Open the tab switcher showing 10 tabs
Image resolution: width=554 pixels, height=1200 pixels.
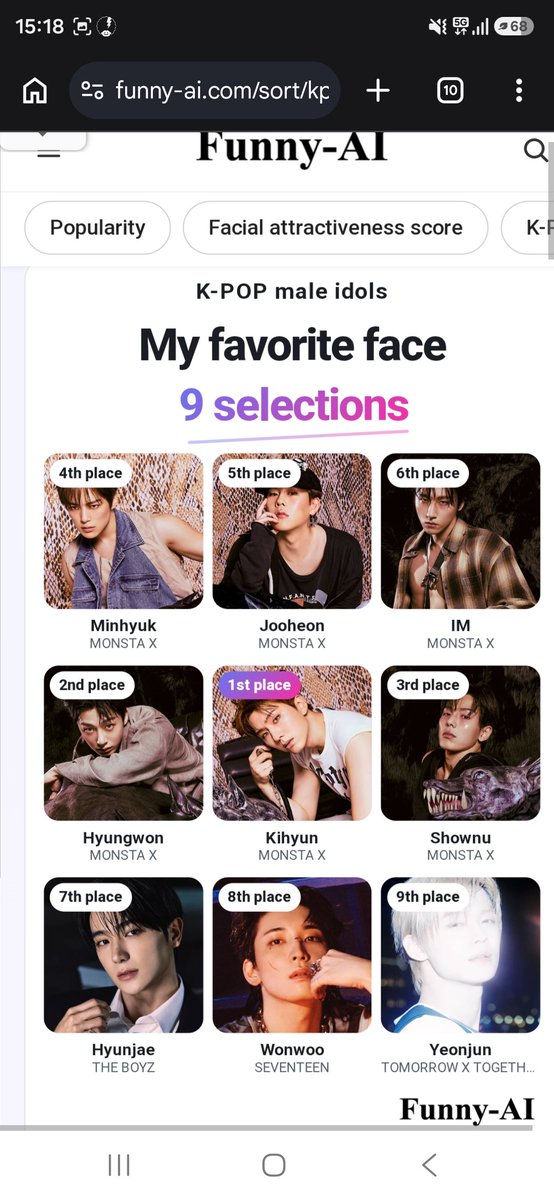[x=450, y=91]
